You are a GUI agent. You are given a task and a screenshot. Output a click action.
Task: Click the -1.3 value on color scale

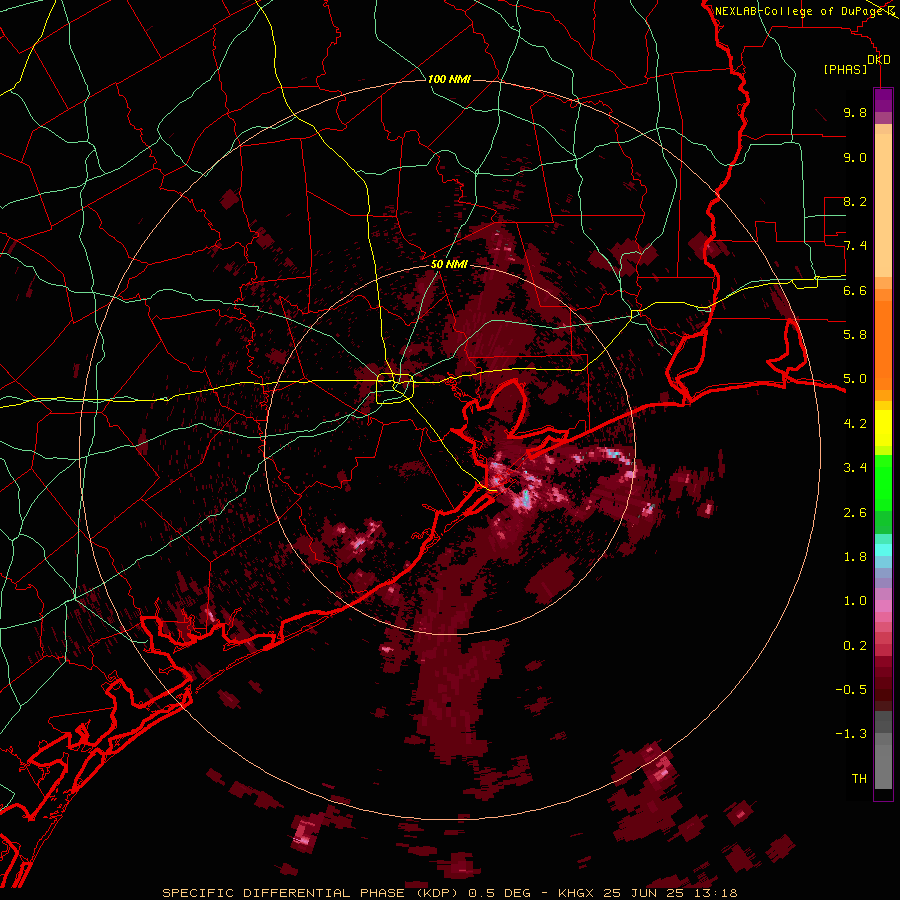coord(851,734)
